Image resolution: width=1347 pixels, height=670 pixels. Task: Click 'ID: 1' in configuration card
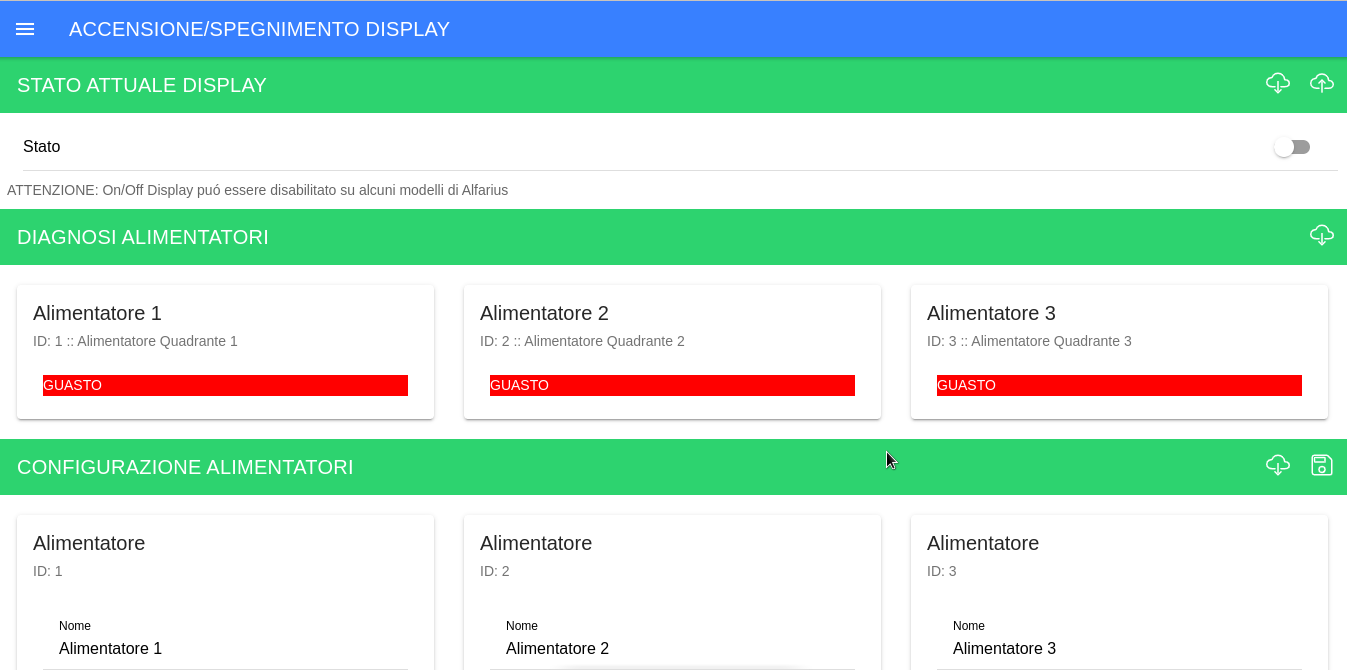pyautogui.click(x=48, y=571)
